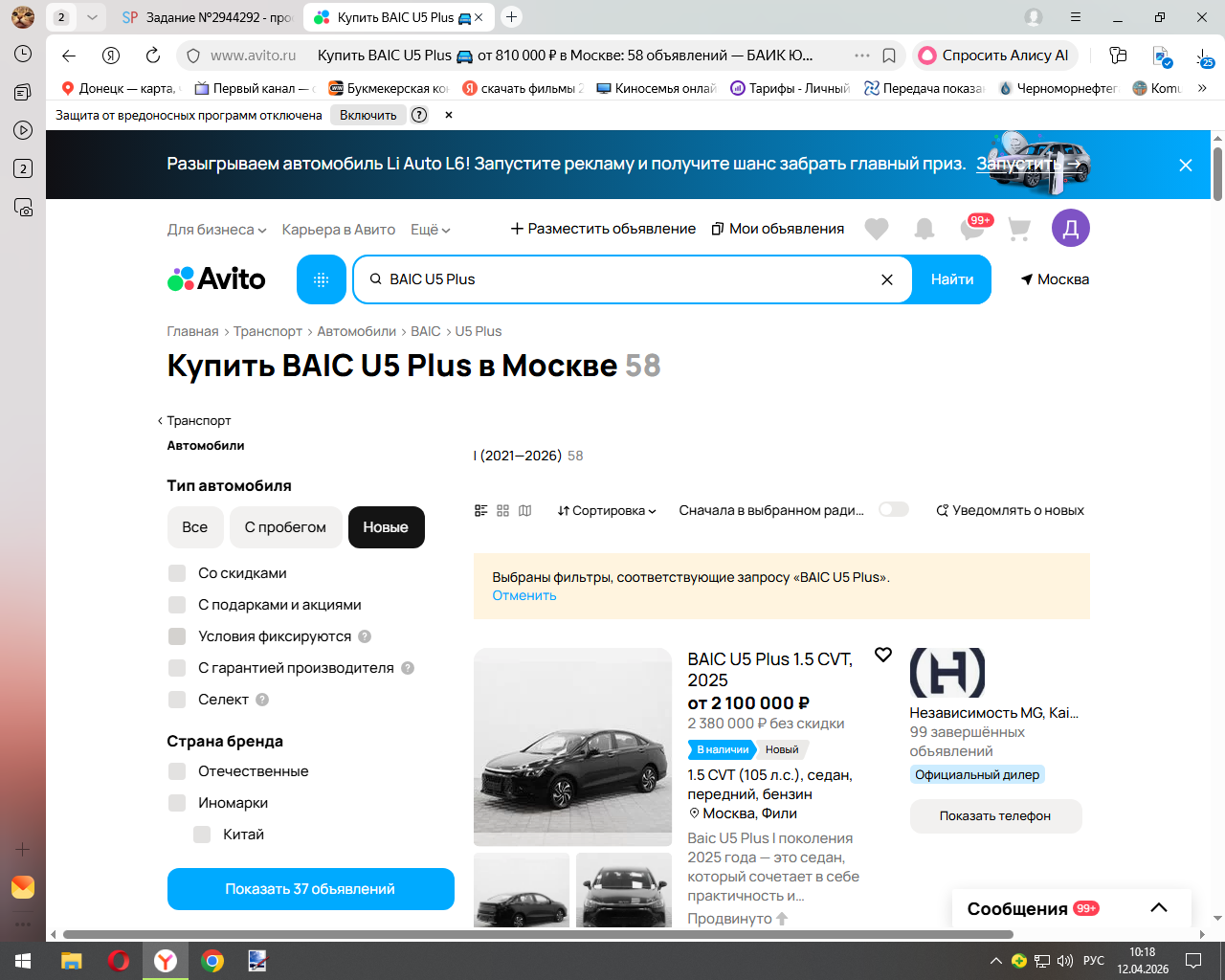
Task: Open Windows Start menu
Action: (23, 961)
